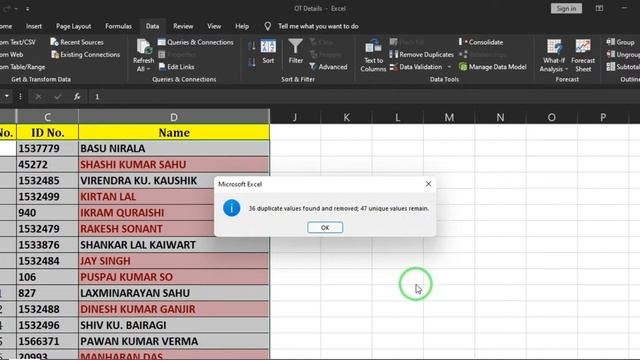This screenshot has height=360, width=640.
Task: Select cell with BASU NIRALA
Action: (174, 148)
